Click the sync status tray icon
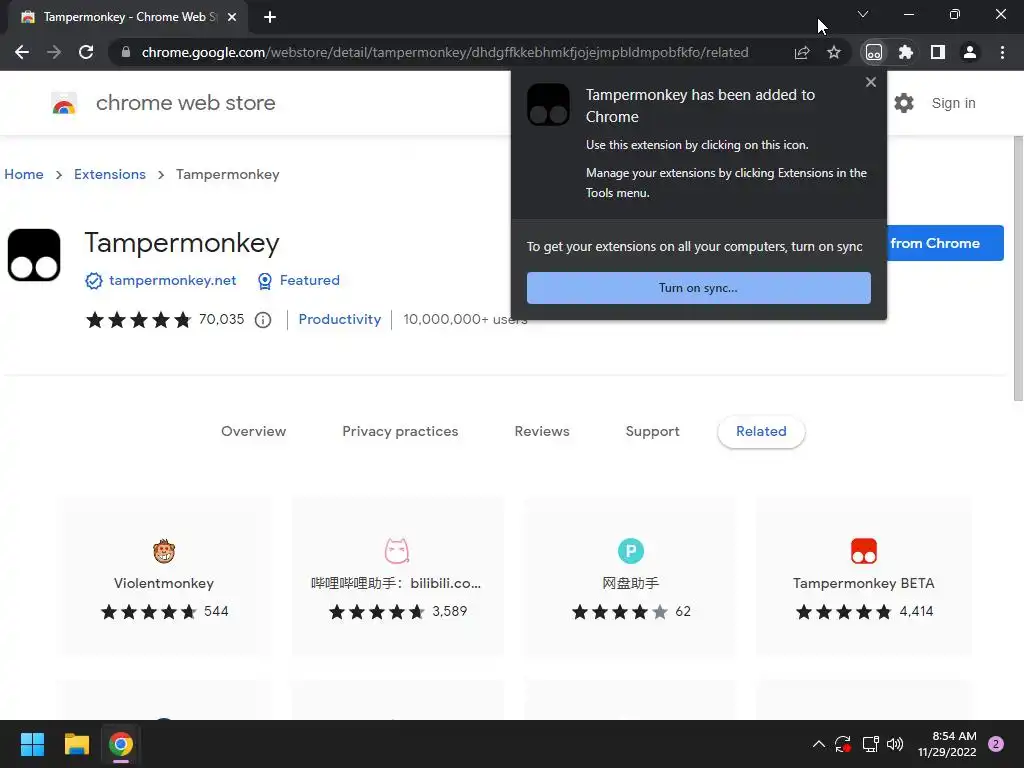Image resolution: width=1024 pixels, height=768 pixels. 843,744
